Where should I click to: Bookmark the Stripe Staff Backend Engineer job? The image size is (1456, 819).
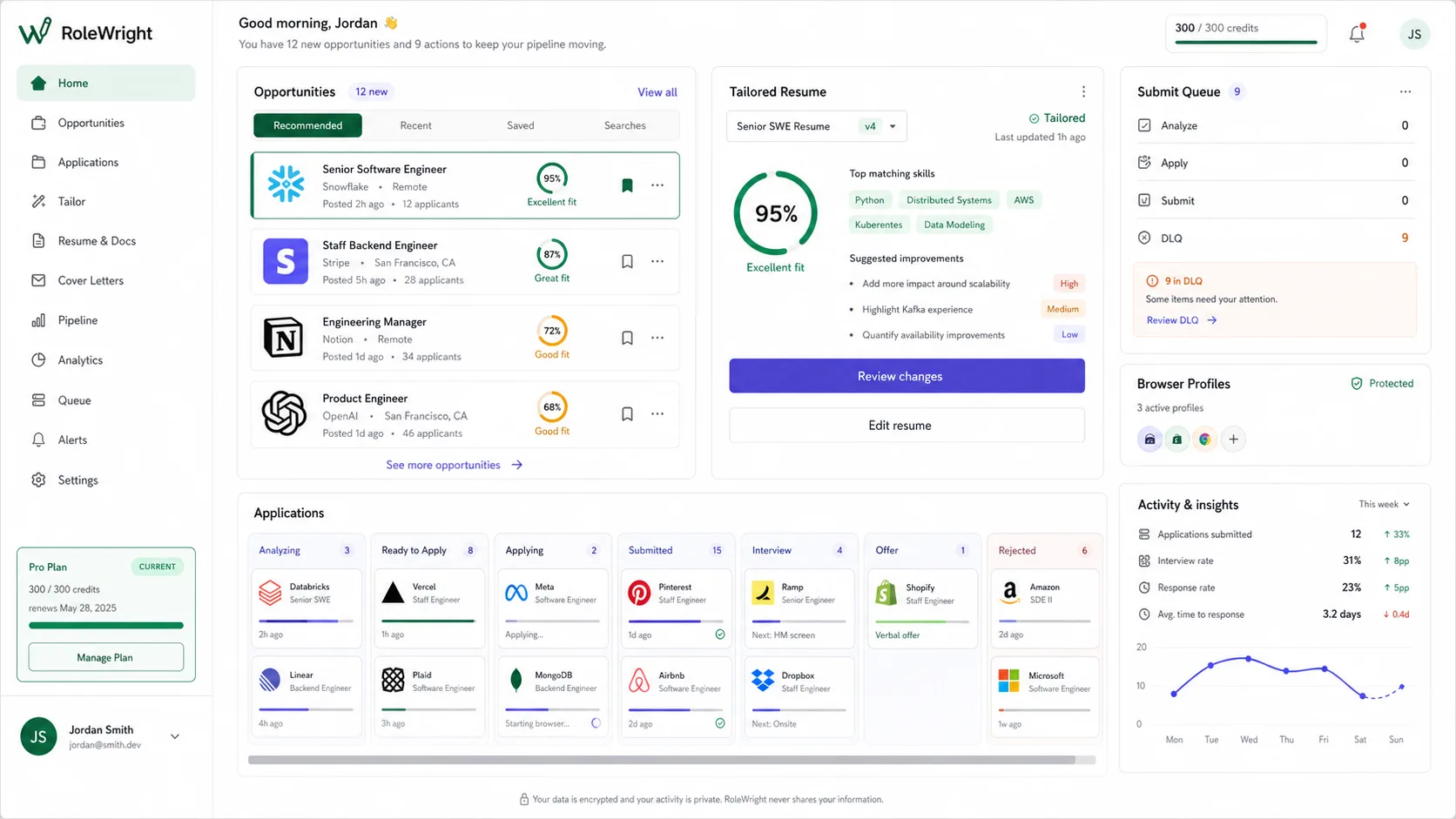pos(627,261)
